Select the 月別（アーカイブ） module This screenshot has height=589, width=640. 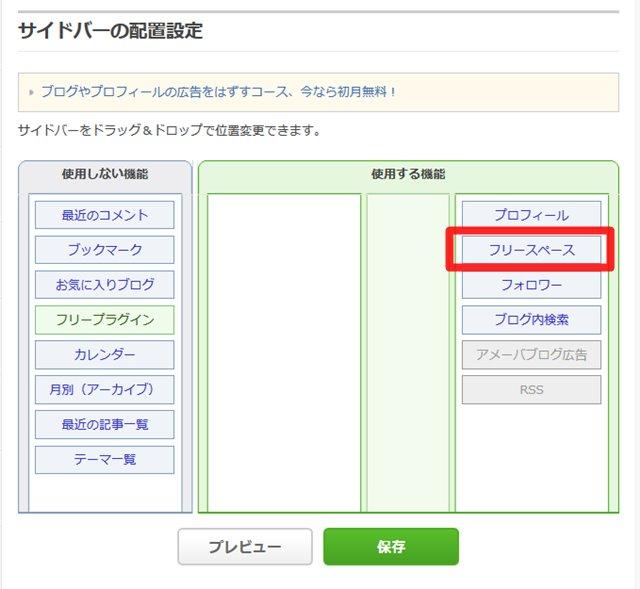click(x=104, y=389)
